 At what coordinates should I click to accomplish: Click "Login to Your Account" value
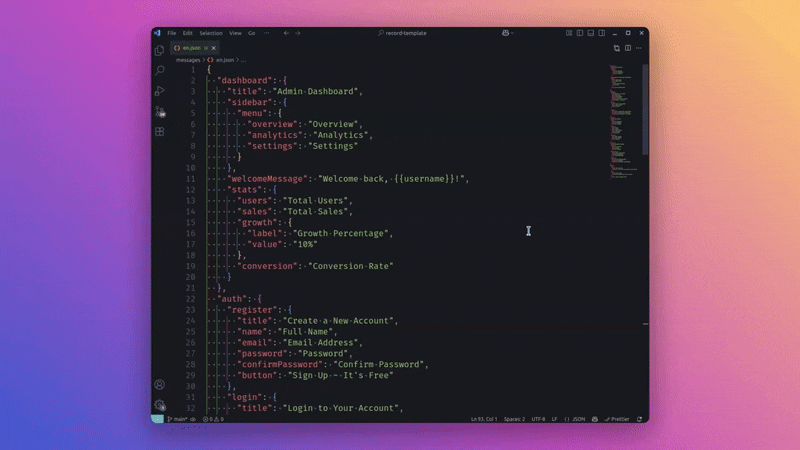341,408
